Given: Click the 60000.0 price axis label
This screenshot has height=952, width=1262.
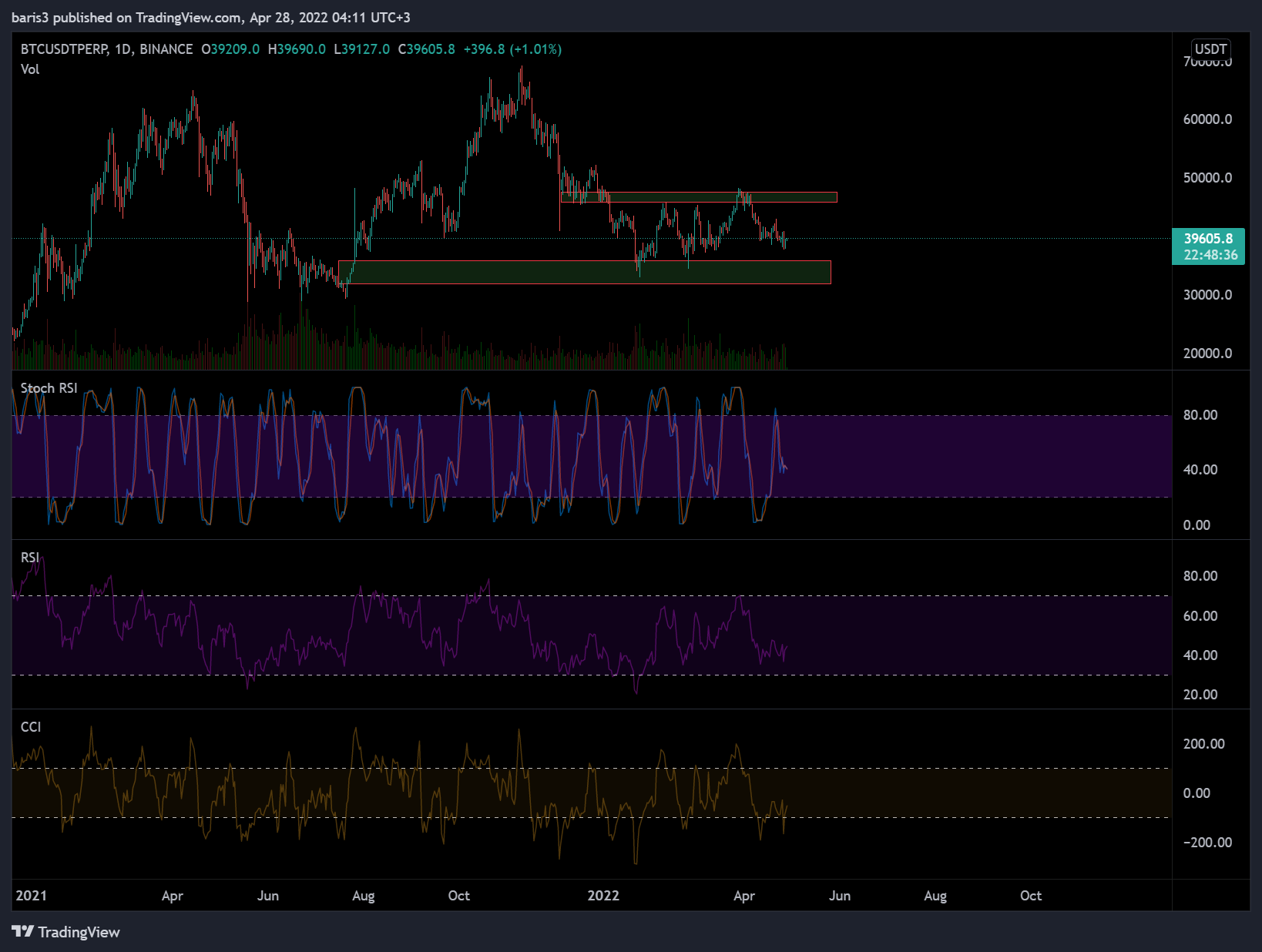Looking at the screenshot, I should (x=1207, y=119).
